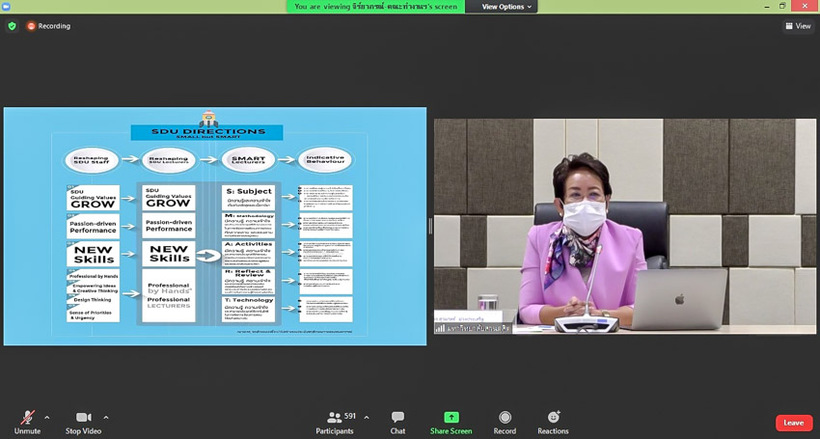
Task: Click the shared screen slide thumbnail
Action: tap(215, 226)
